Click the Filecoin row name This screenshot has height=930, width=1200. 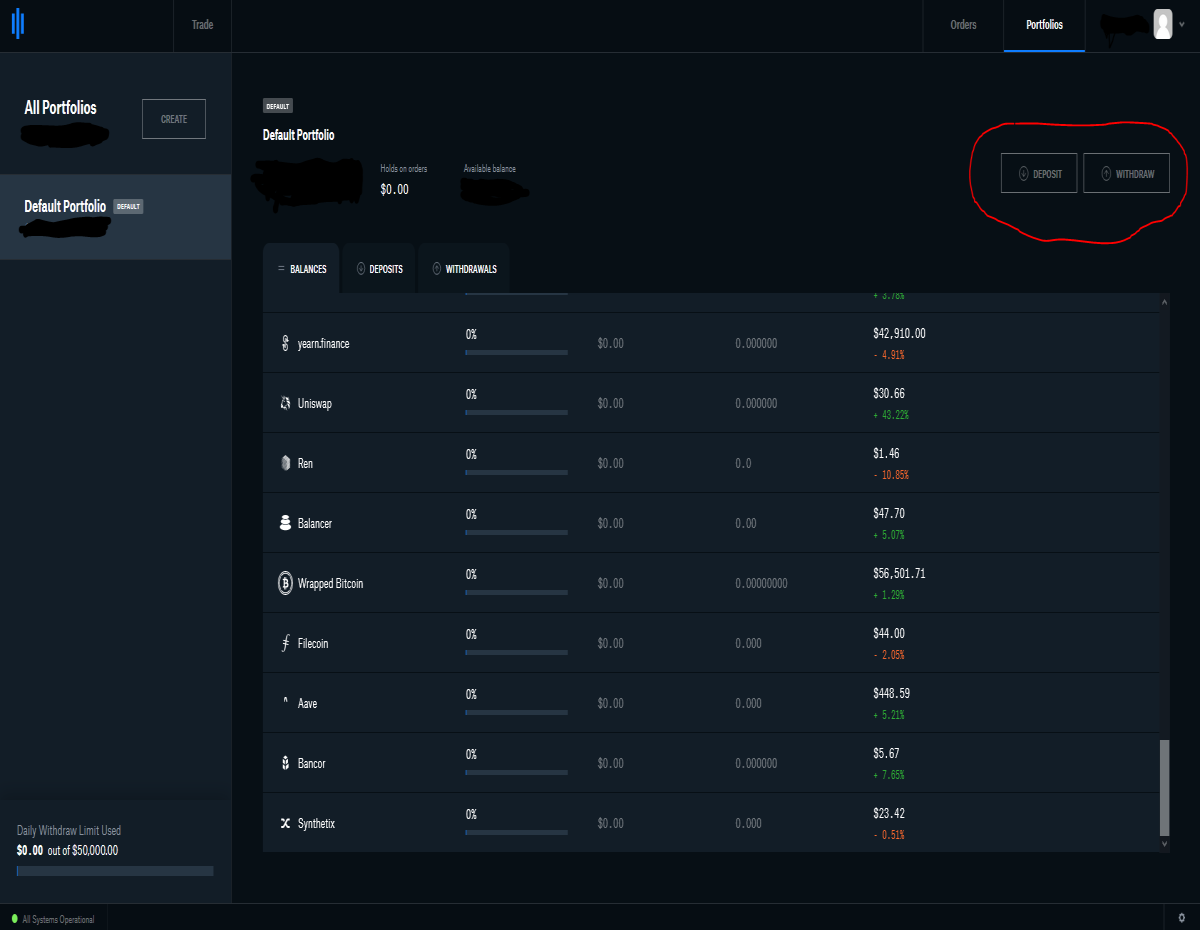pos(313,644)
